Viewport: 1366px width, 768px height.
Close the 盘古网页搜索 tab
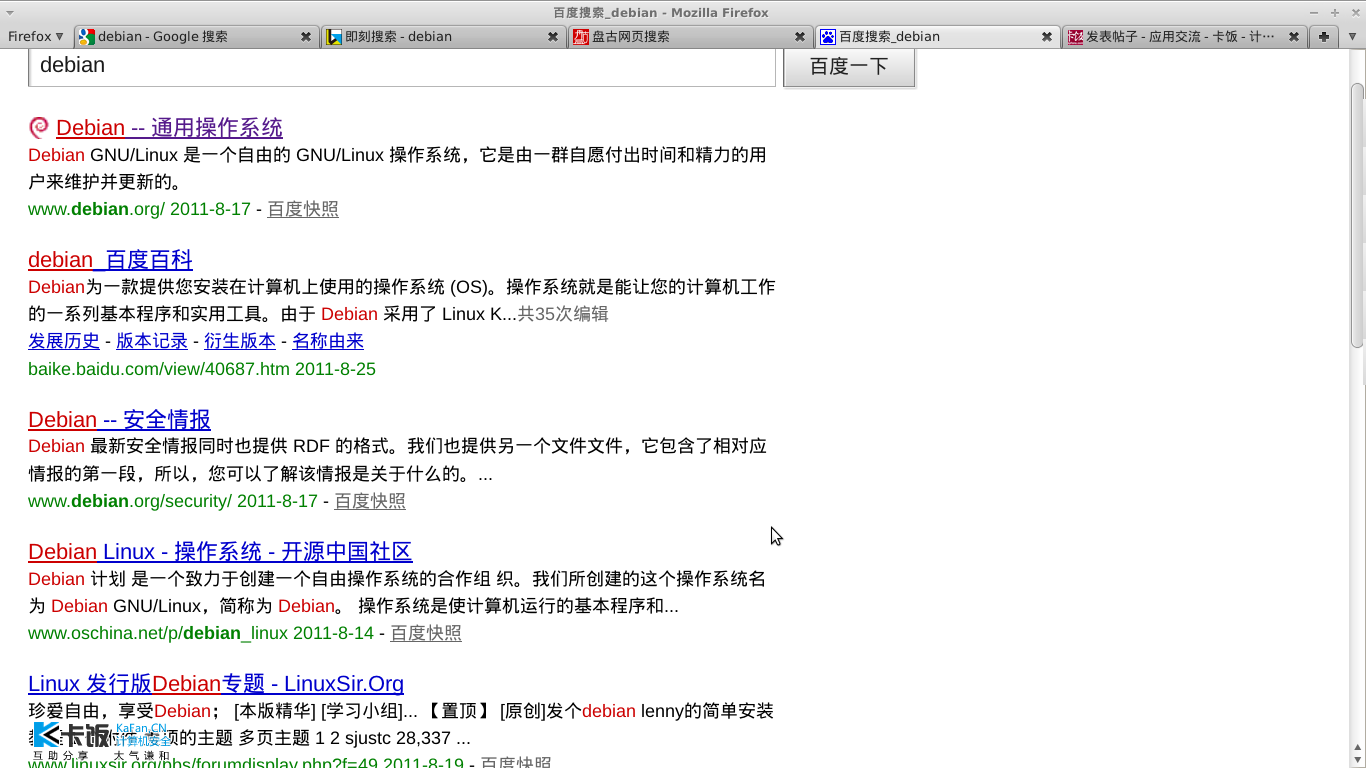[800, 36]
